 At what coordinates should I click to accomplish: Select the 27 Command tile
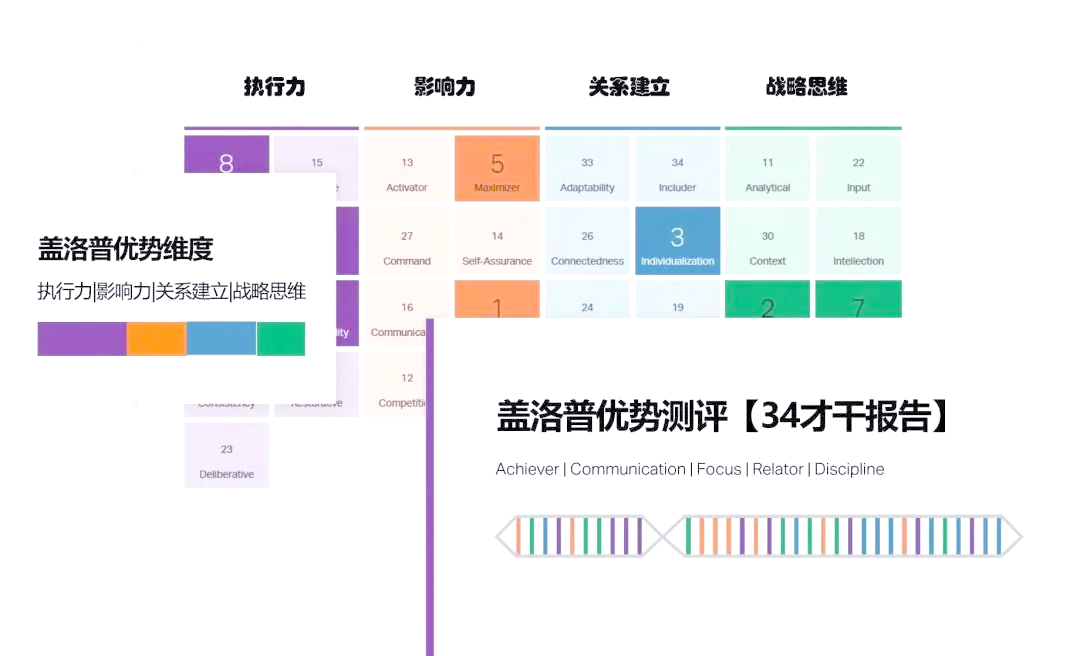[406, 241]
